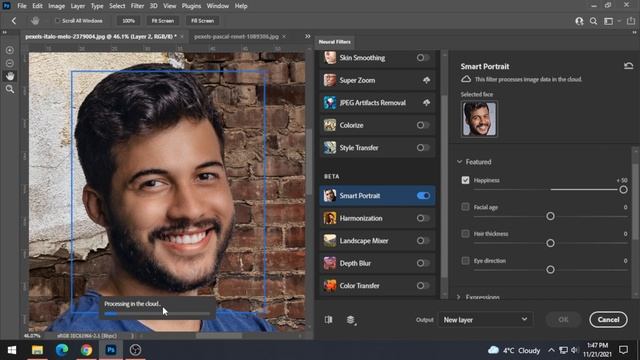Open the Filter menu
640x360 pixels.
137,6
